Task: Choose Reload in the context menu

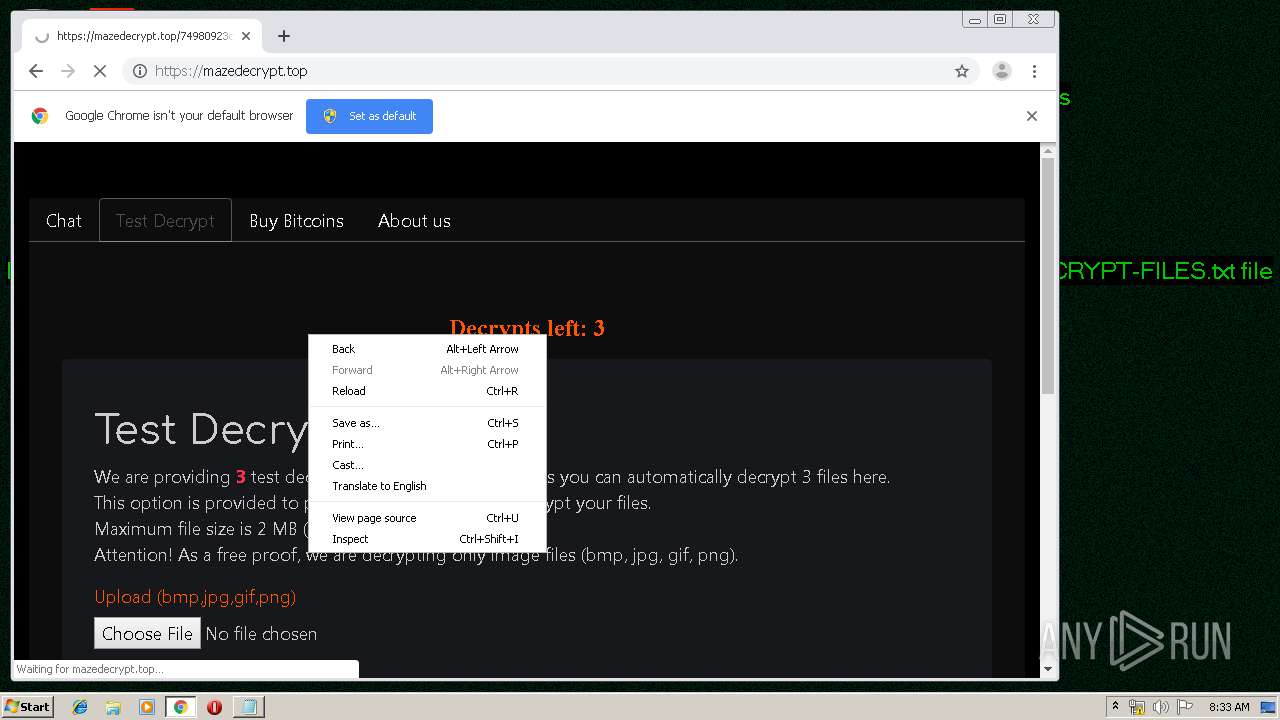Action: click(x=427, y=391)
